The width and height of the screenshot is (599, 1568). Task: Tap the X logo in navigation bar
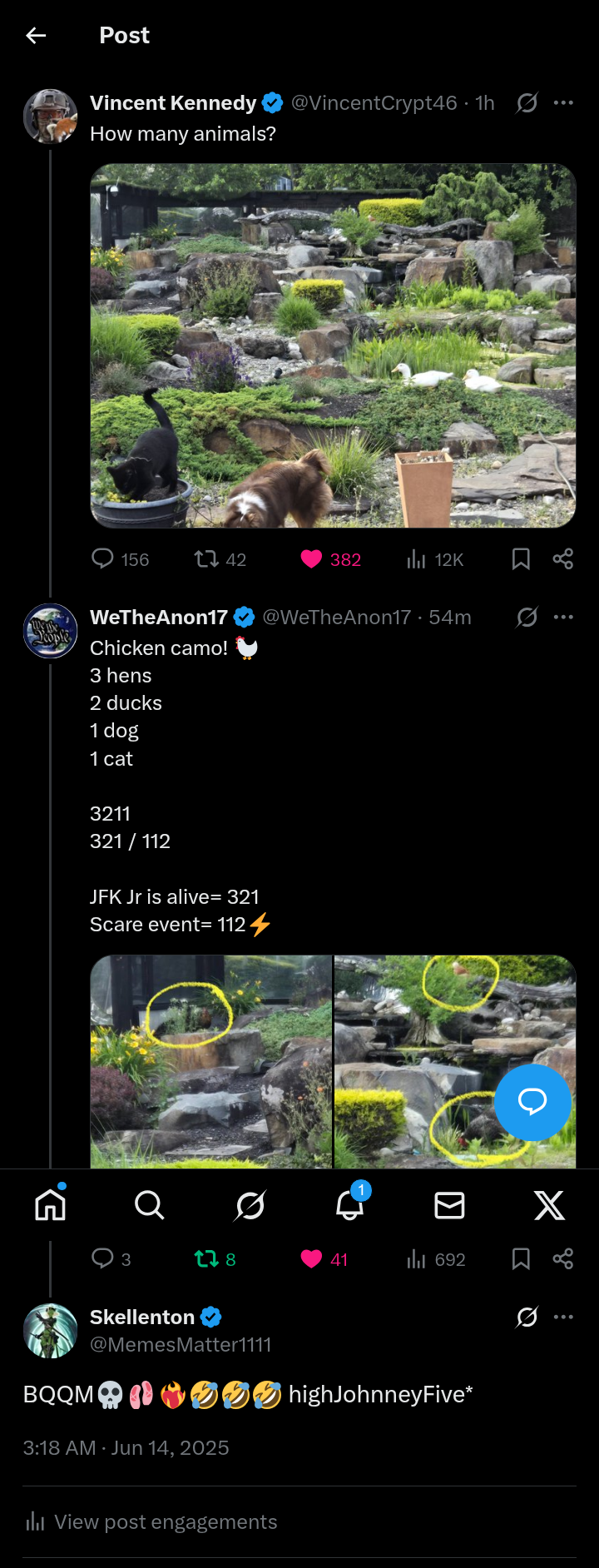click(549, 1204)
